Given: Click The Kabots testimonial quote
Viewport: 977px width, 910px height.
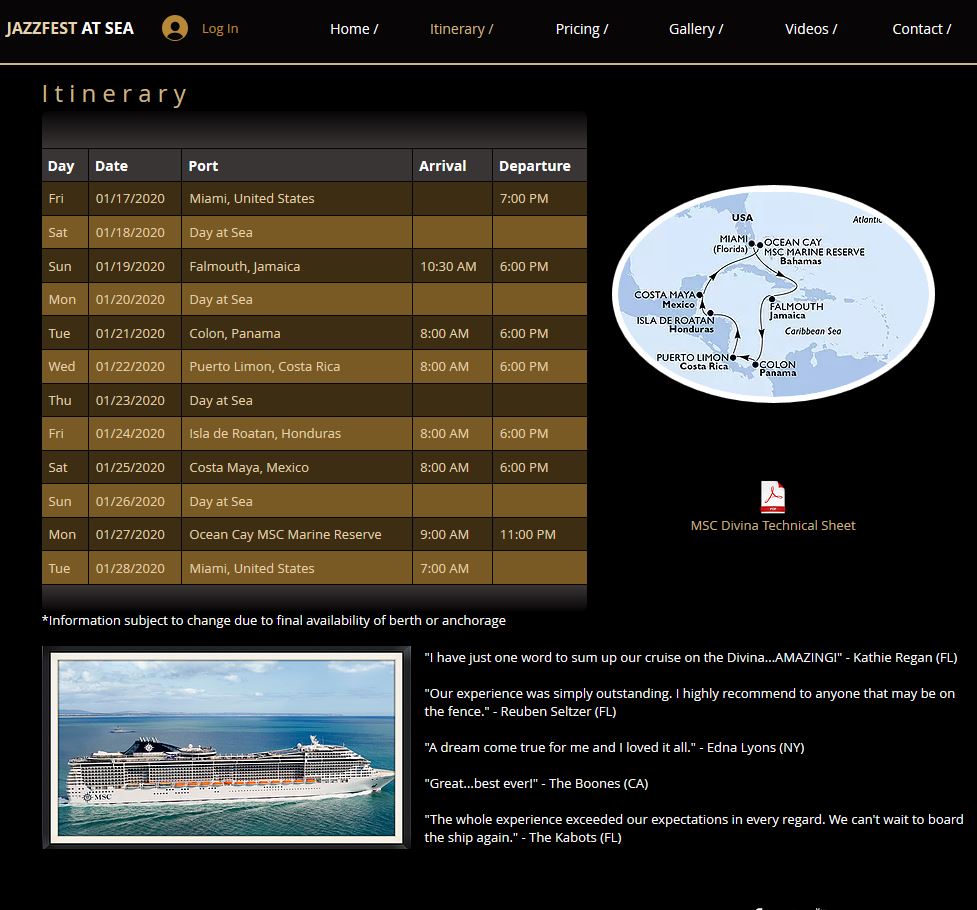Looking at the screenshot, I should tap(693, 828).
